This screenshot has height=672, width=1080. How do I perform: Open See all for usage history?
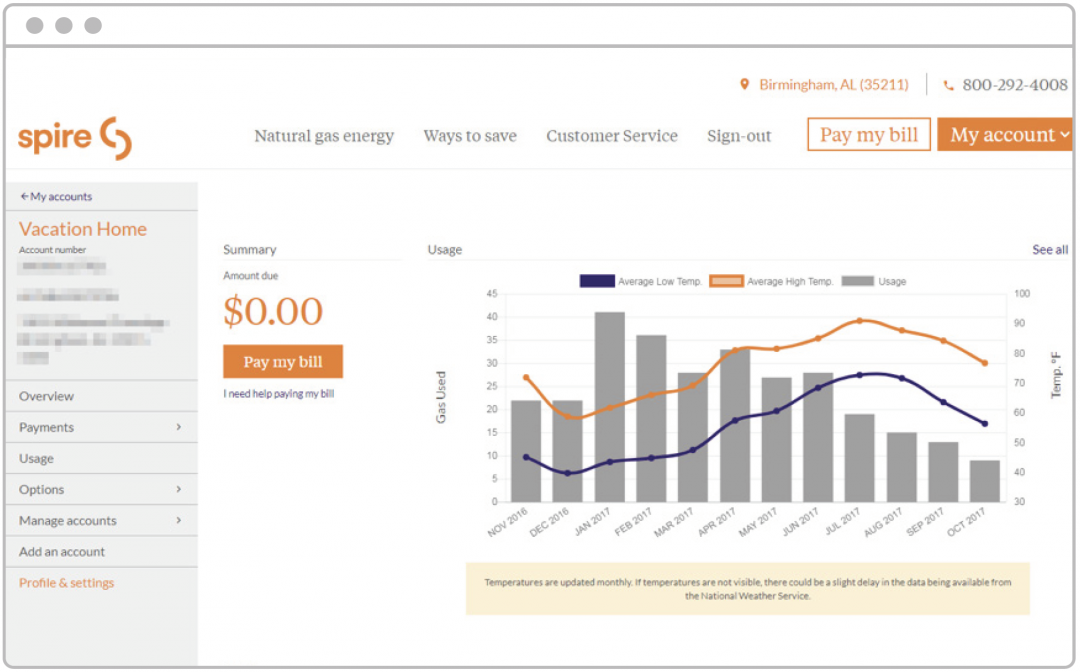point(1049,249)
